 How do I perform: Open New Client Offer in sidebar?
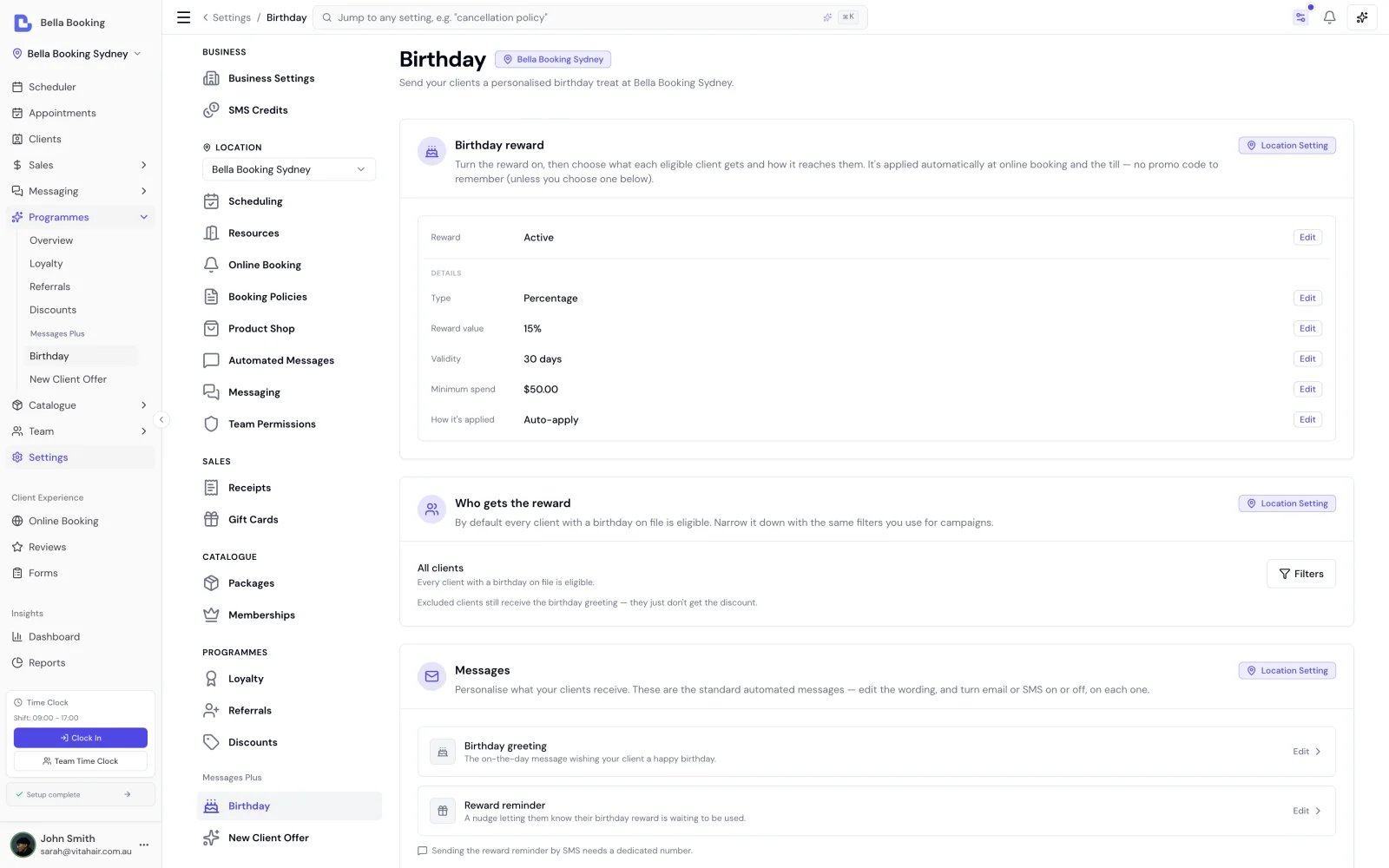[x=68, y=379]
